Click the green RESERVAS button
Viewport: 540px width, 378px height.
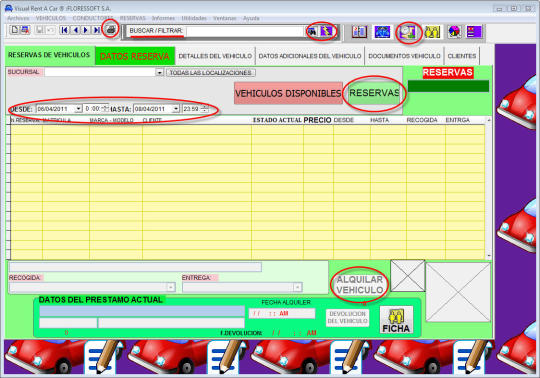point(374,93)
